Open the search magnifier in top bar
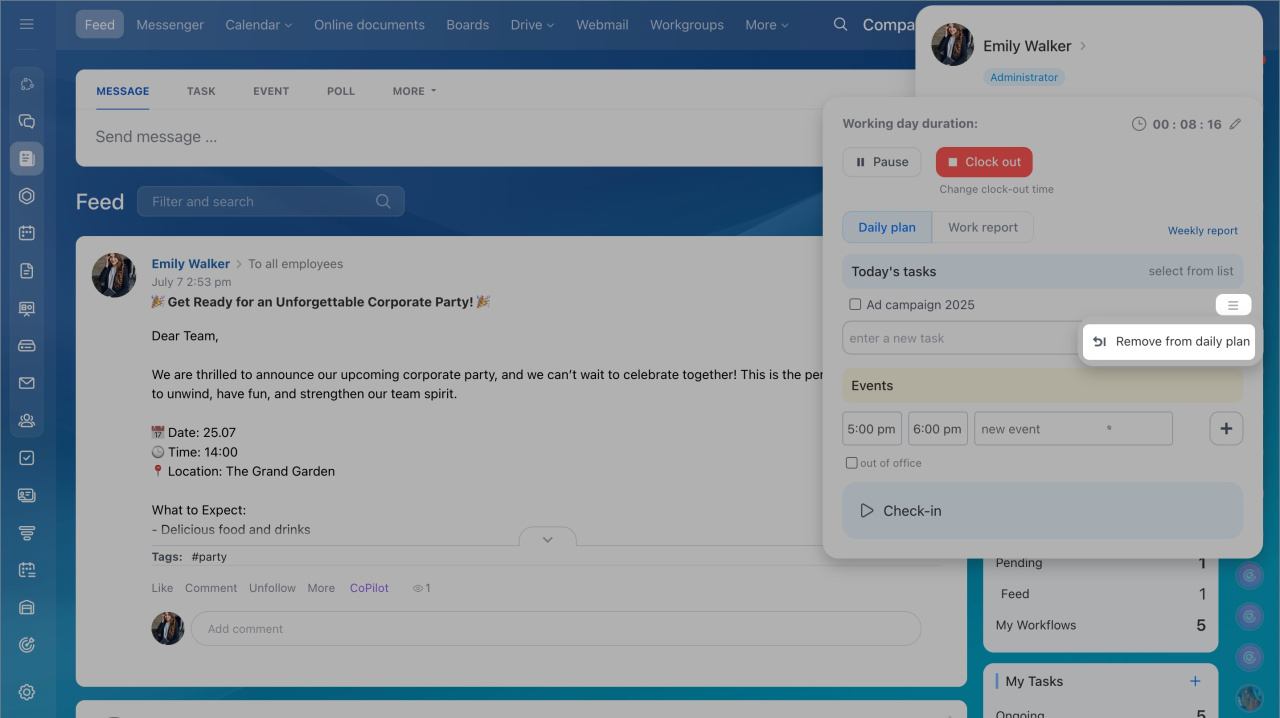The width and height of the screenshot is (1280, 718). (841, 24)
